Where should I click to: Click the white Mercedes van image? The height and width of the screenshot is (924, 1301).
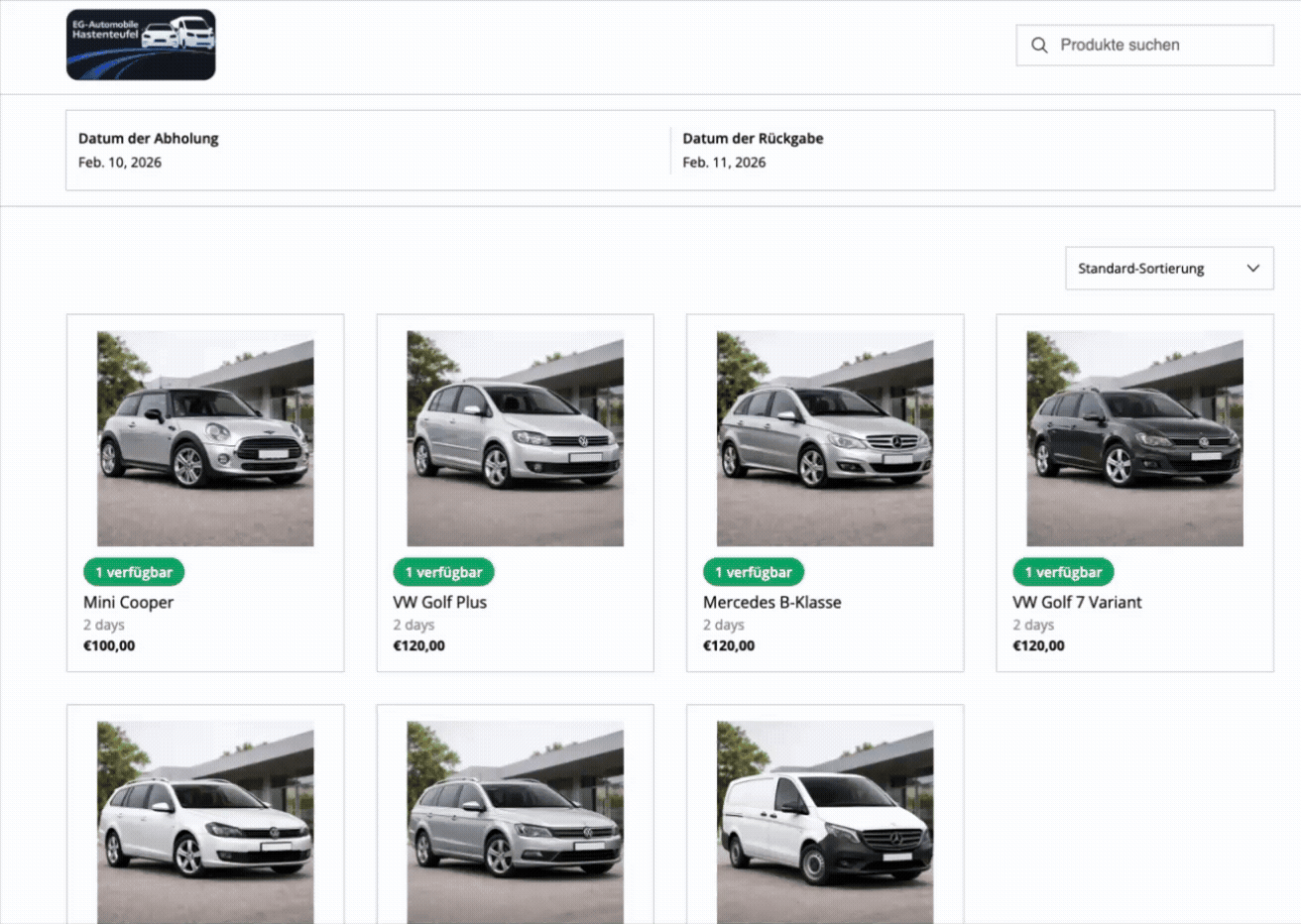825,823
